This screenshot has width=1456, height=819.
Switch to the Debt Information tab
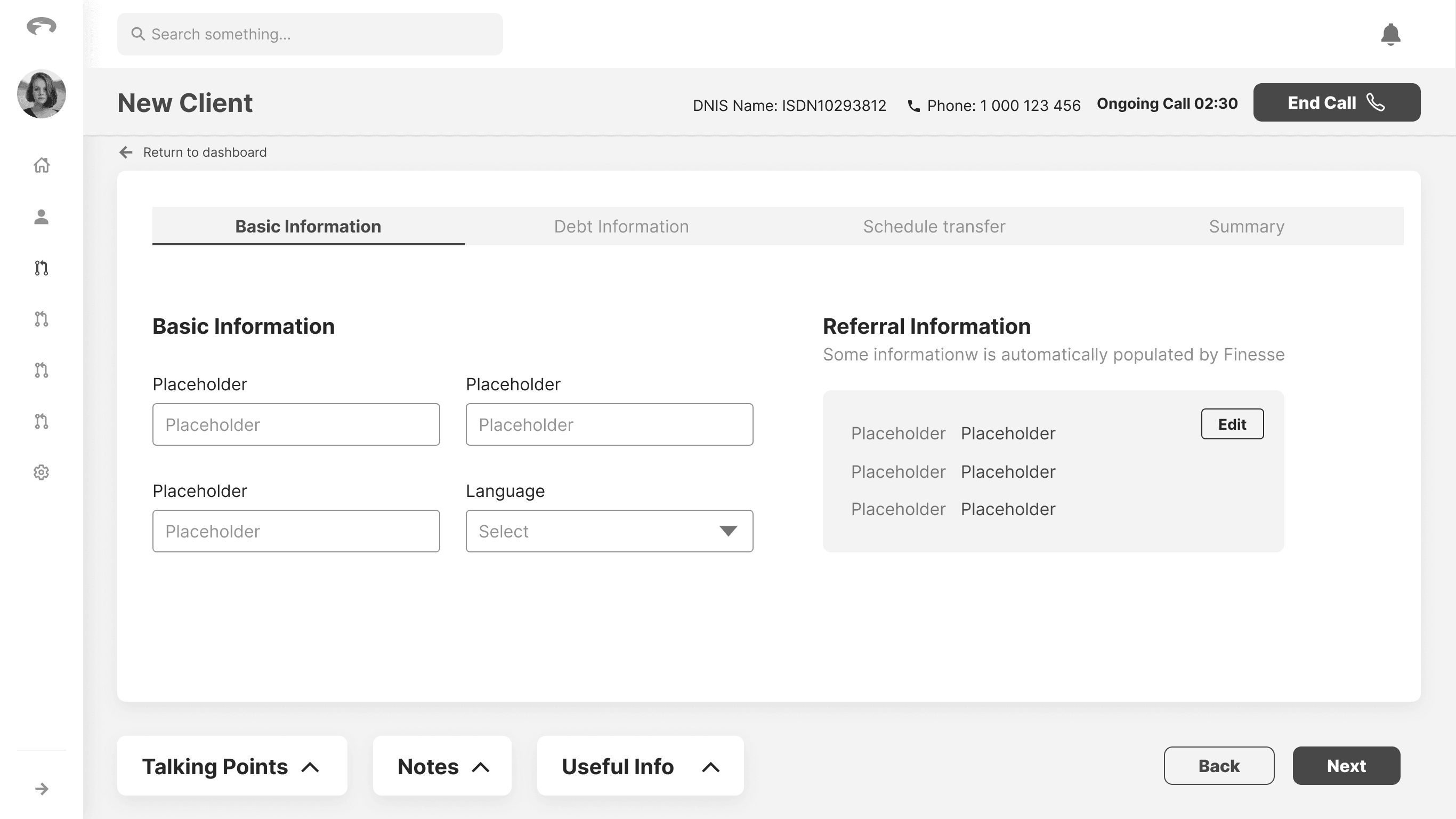point(621,226)
